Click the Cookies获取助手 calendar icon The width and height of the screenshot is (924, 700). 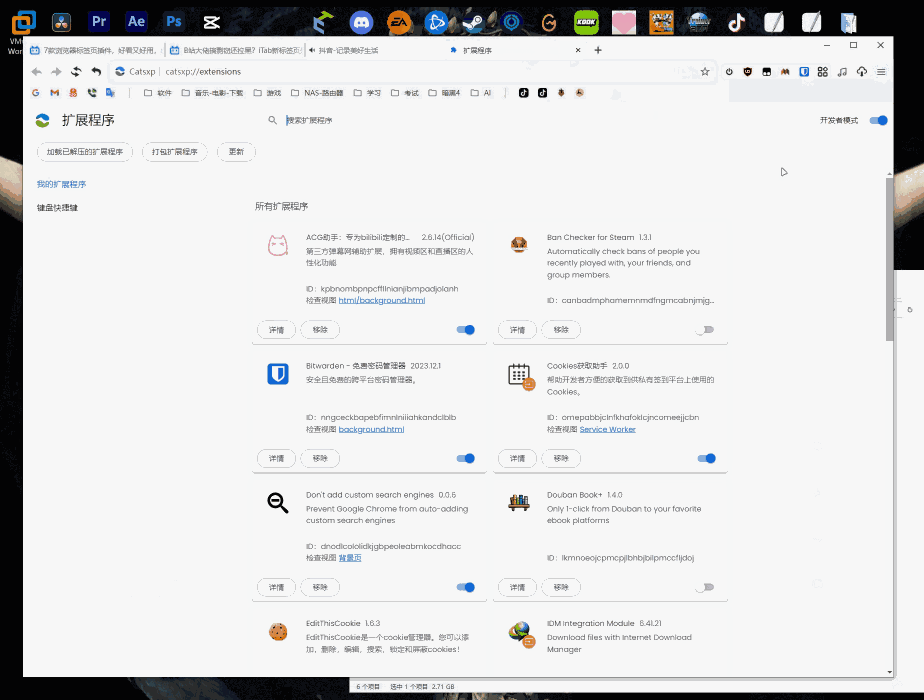coord(521,376)
